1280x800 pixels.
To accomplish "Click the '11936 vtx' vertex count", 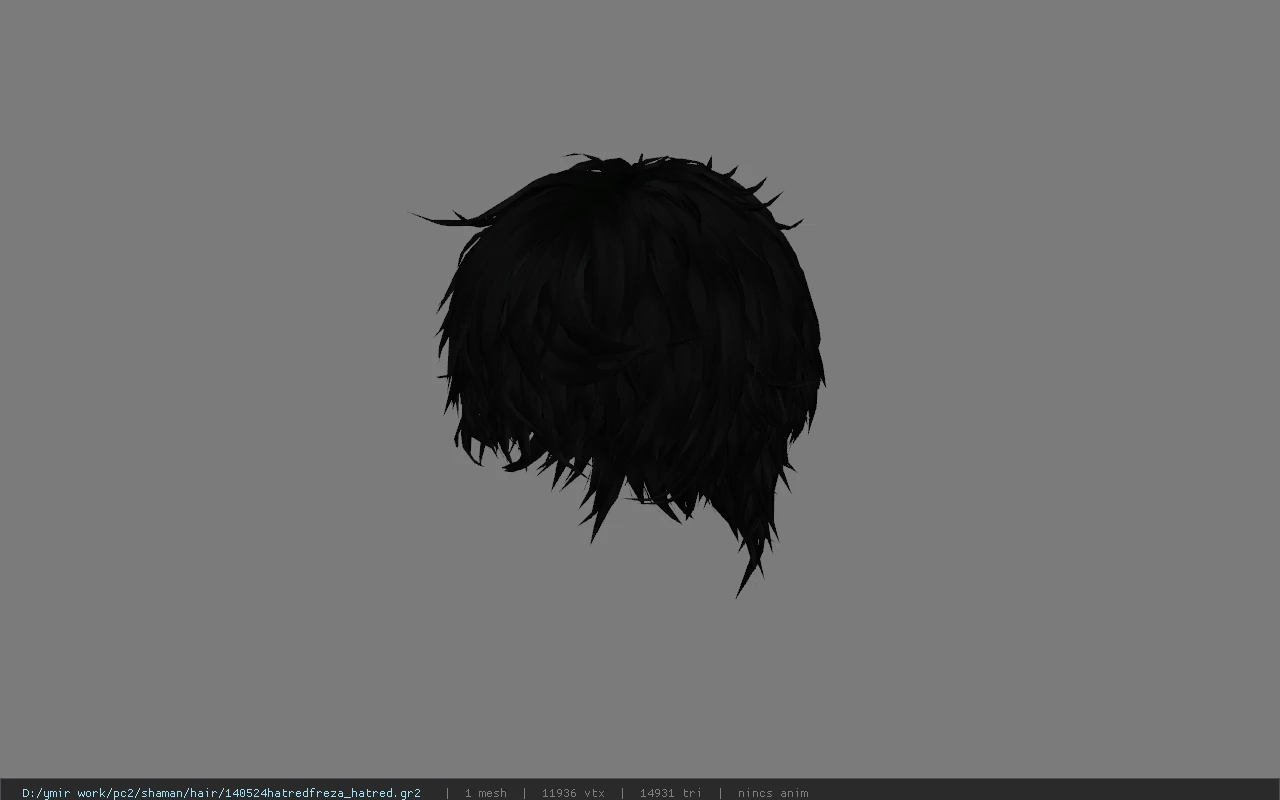I will (573, 793).
